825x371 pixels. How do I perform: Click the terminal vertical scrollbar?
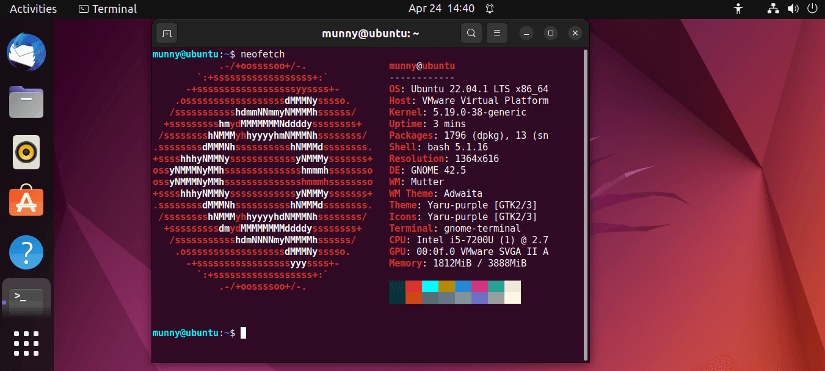585,204
